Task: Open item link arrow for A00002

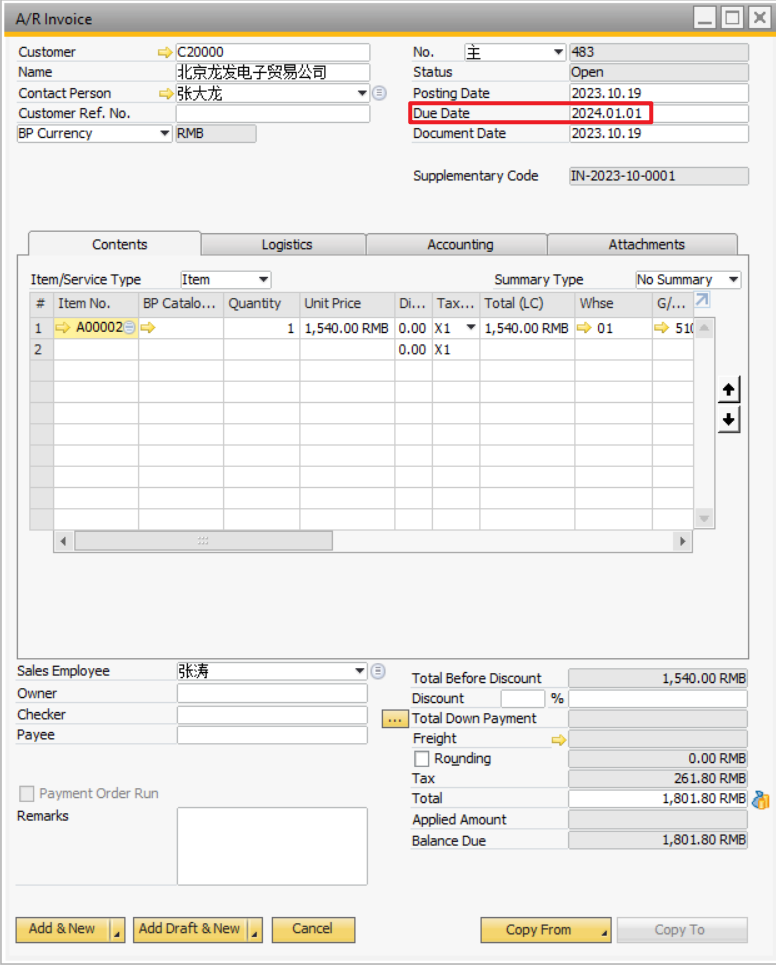Action: click(63, 327)
